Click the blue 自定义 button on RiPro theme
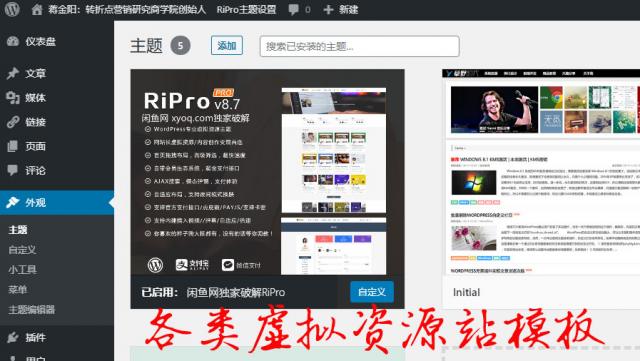Image resolution: width=640 pixels, height=361 pixels. click(x=372, y=292)
